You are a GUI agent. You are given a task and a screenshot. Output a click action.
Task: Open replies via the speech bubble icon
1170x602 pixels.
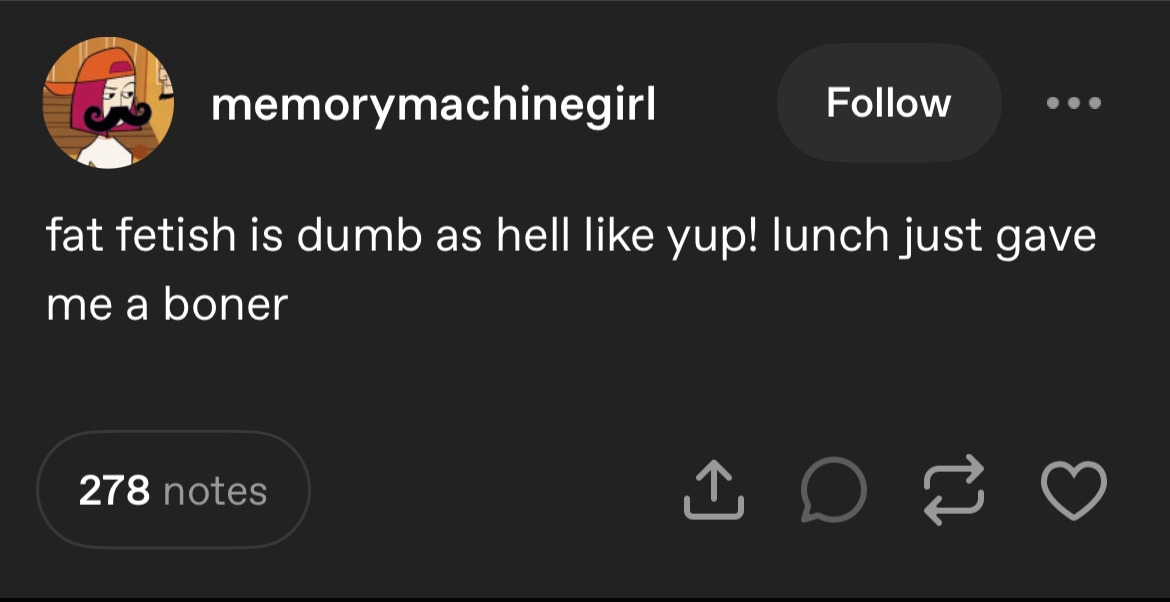[x=833, y=490]
